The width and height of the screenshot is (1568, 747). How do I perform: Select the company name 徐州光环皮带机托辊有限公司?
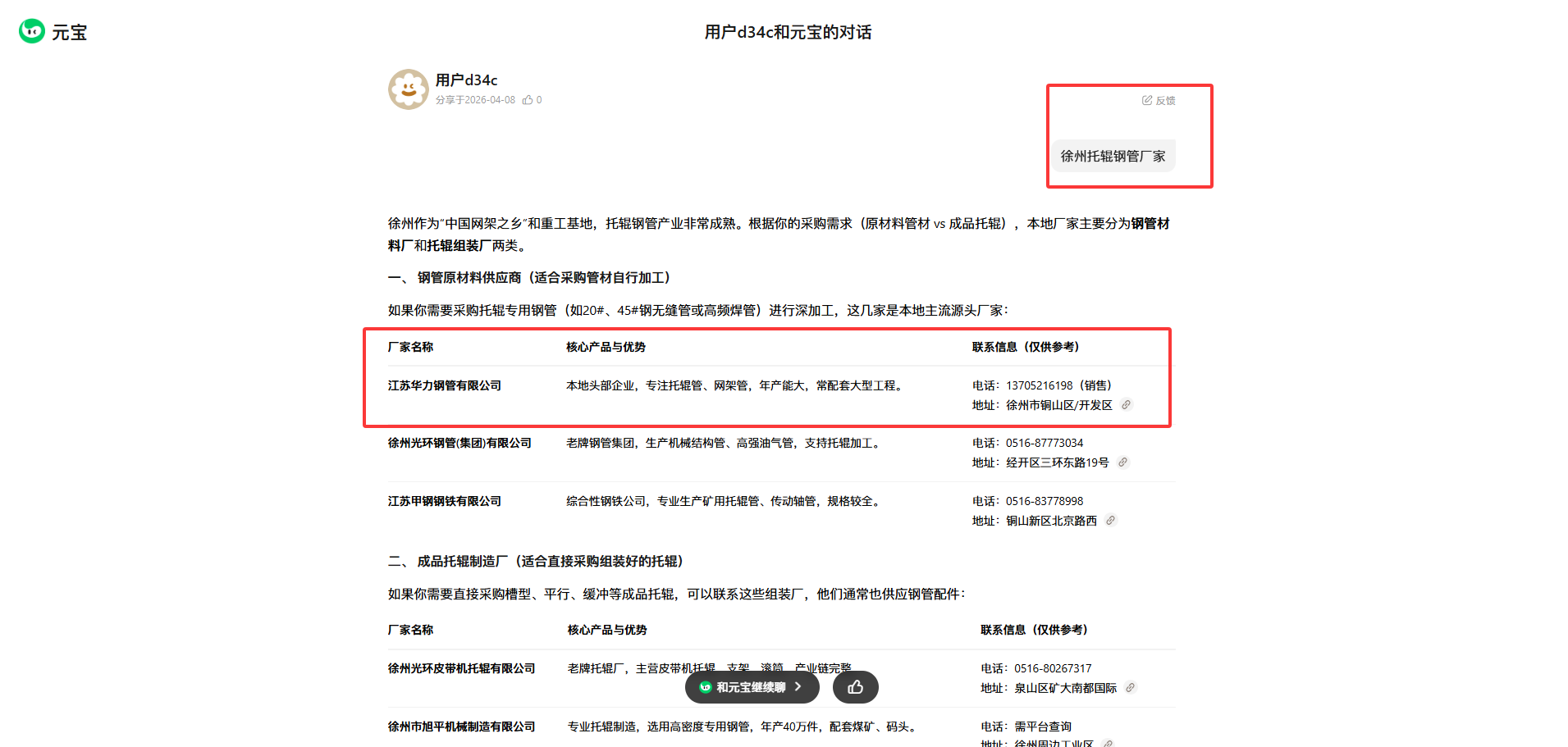(x=461, y=668)
